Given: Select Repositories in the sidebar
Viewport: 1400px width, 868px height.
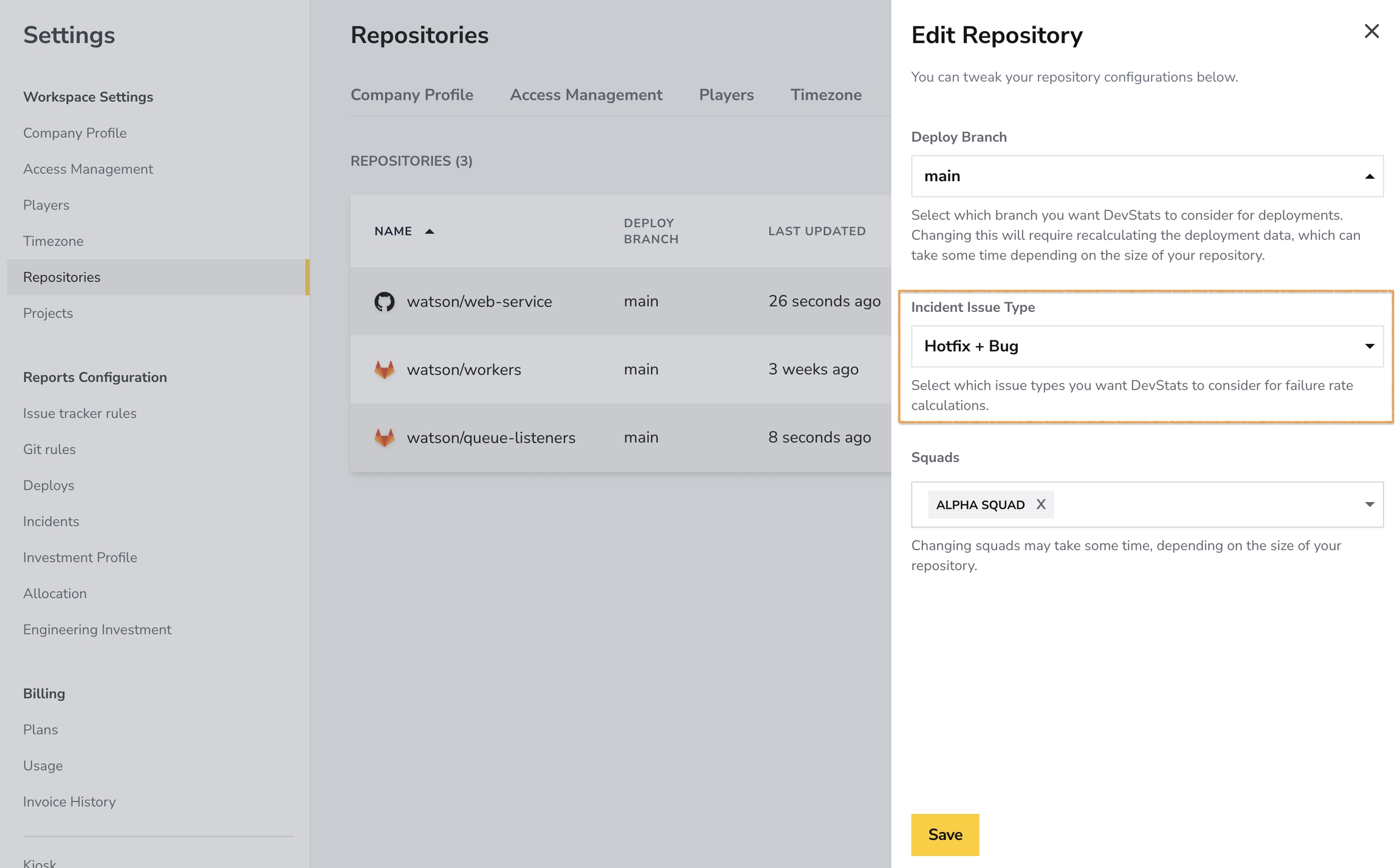Looking at the screenshot, I should (158, 277).
